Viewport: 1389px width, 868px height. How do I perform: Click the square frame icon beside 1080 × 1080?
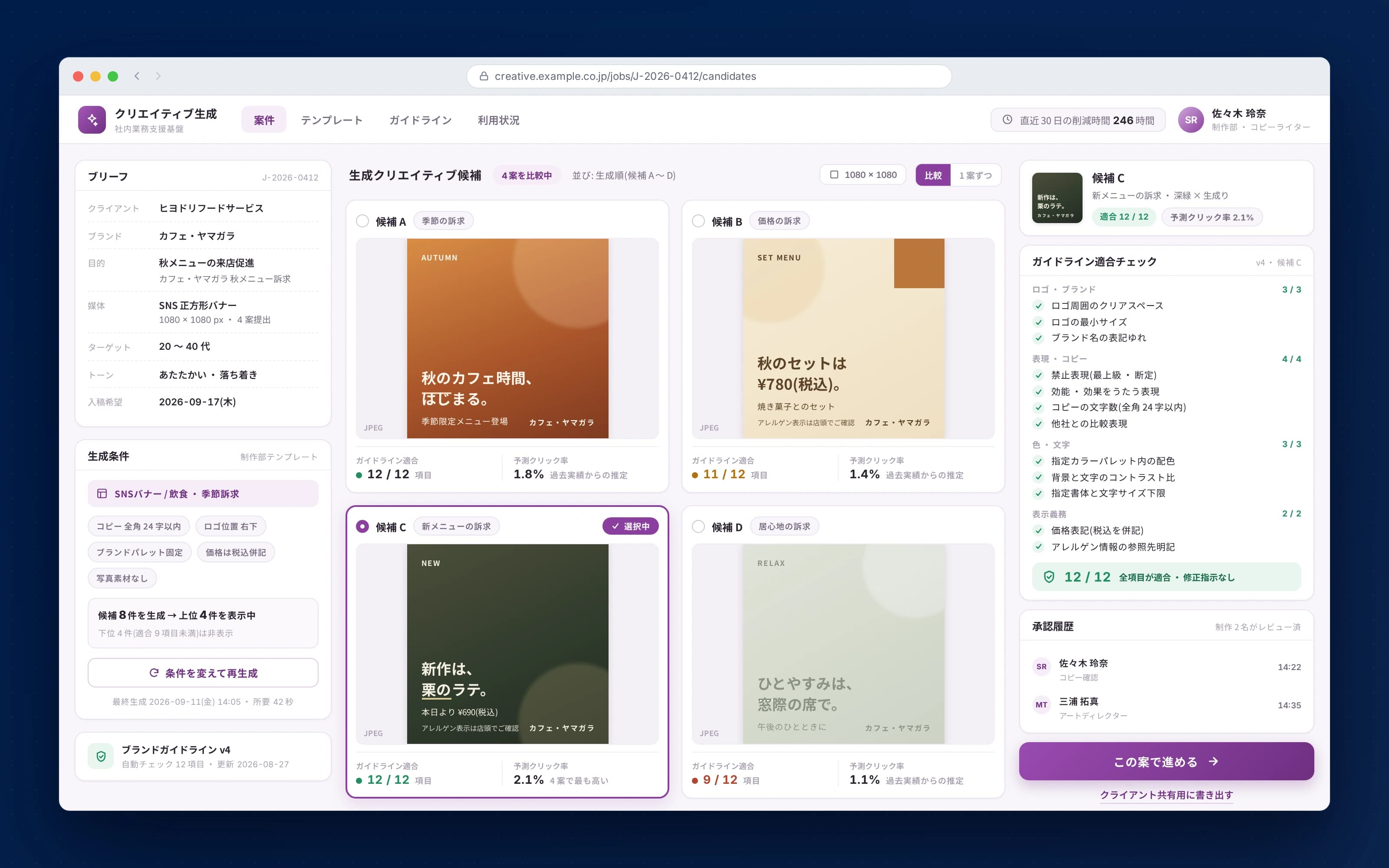point(834,174)
